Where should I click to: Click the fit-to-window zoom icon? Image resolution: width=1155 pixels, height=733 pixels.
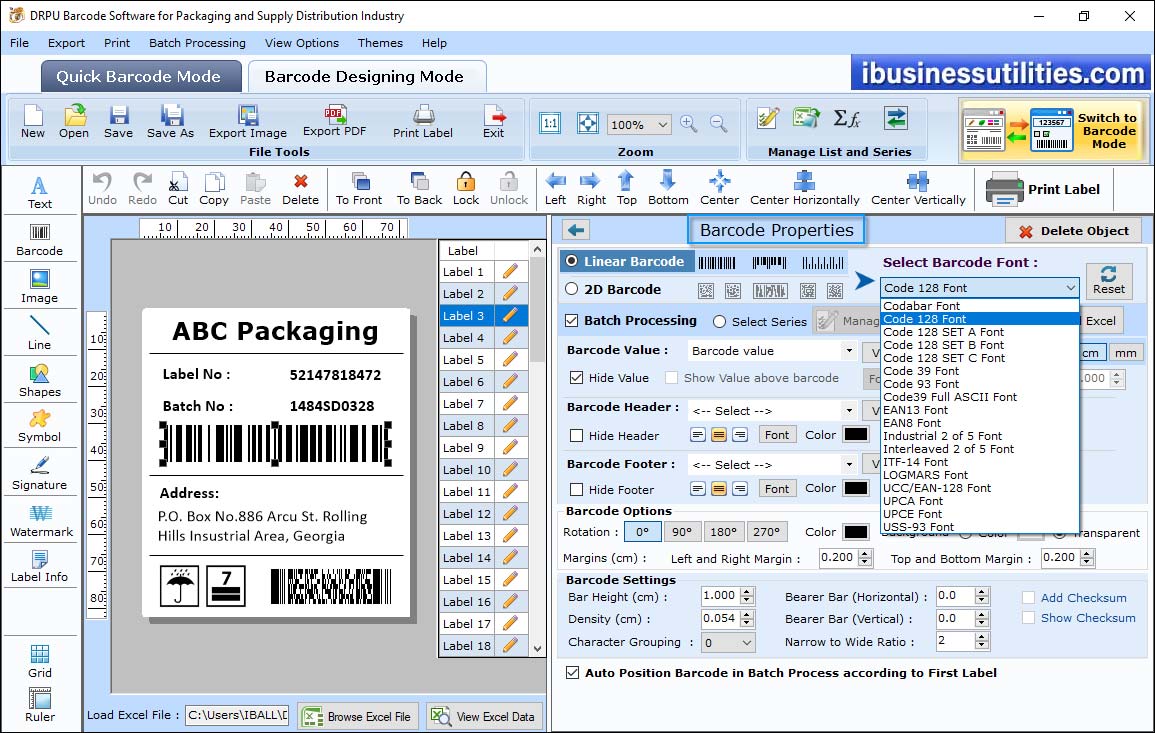(588, 123)
